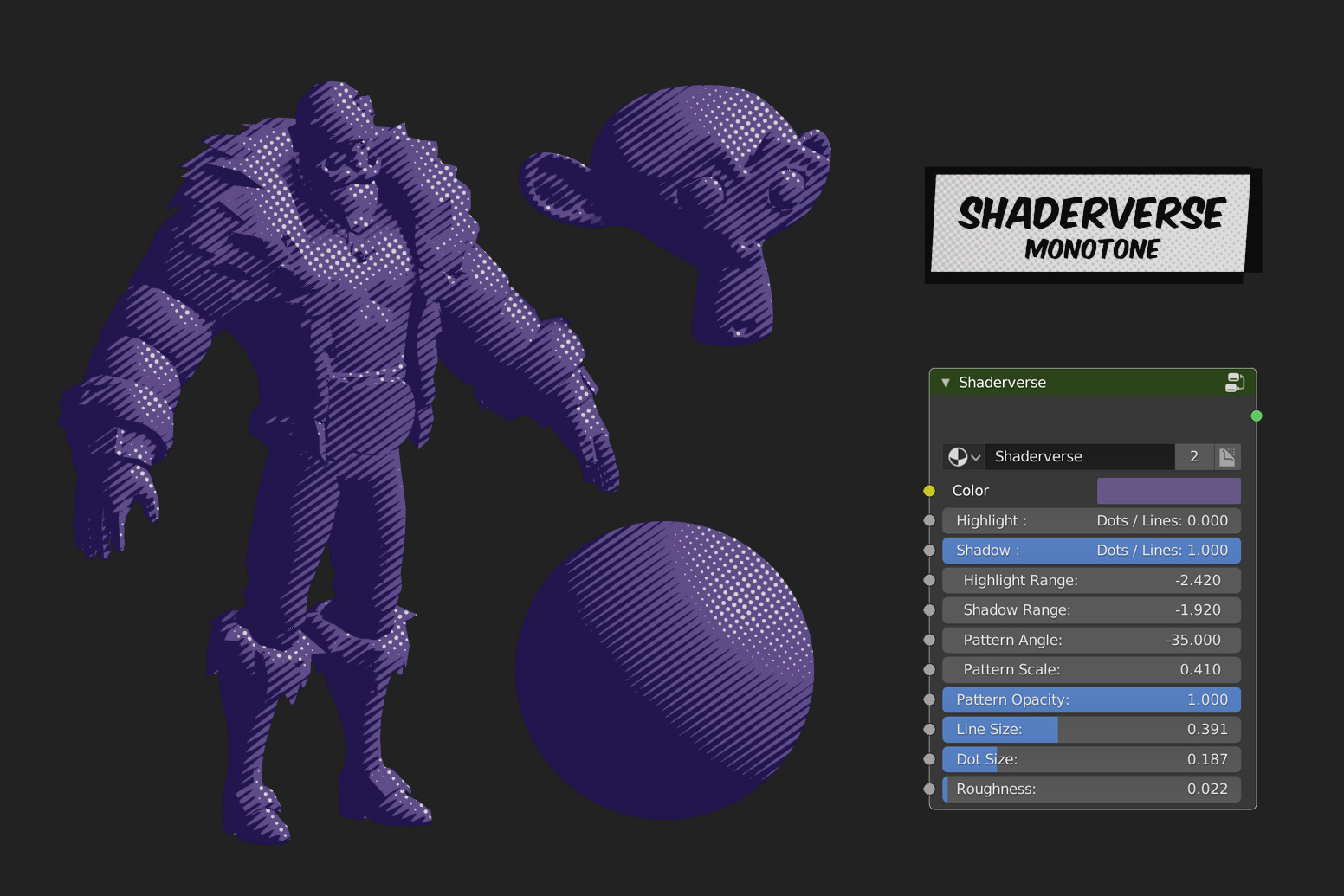Click the Pattern Scale input socket
Screen dimensions: 1344x896
929,670
